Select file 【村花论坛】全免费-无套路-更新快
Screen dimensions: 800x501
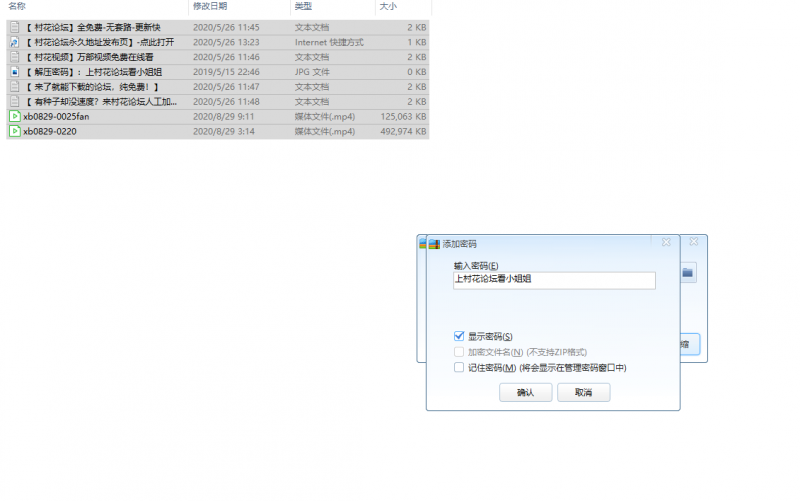[93, 27]
